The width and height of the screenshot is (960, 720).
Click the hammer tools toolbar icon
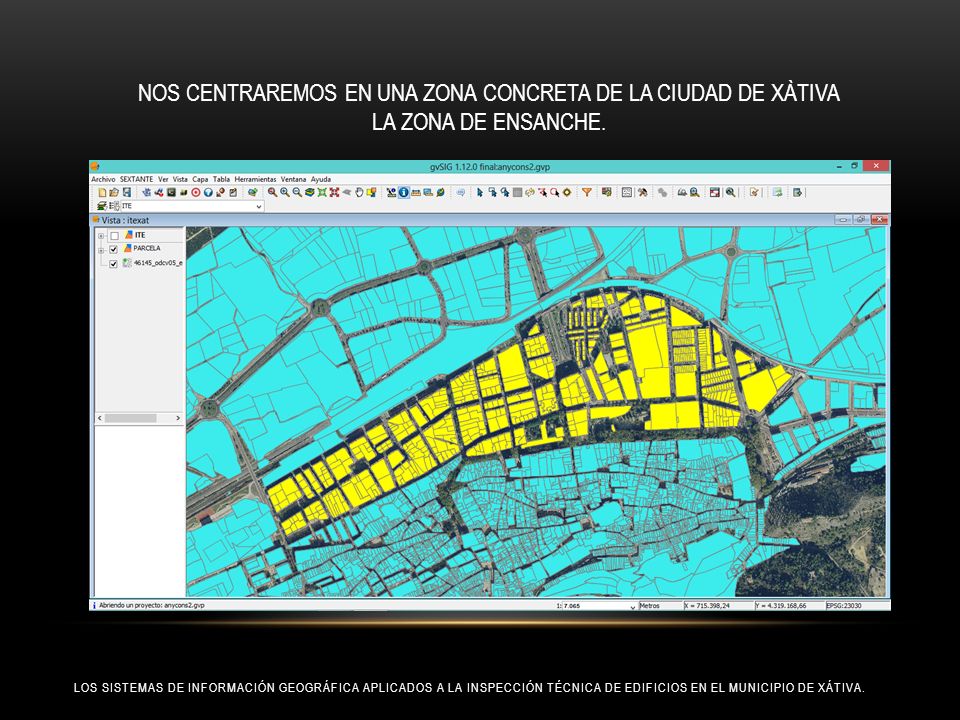[642, 192]
